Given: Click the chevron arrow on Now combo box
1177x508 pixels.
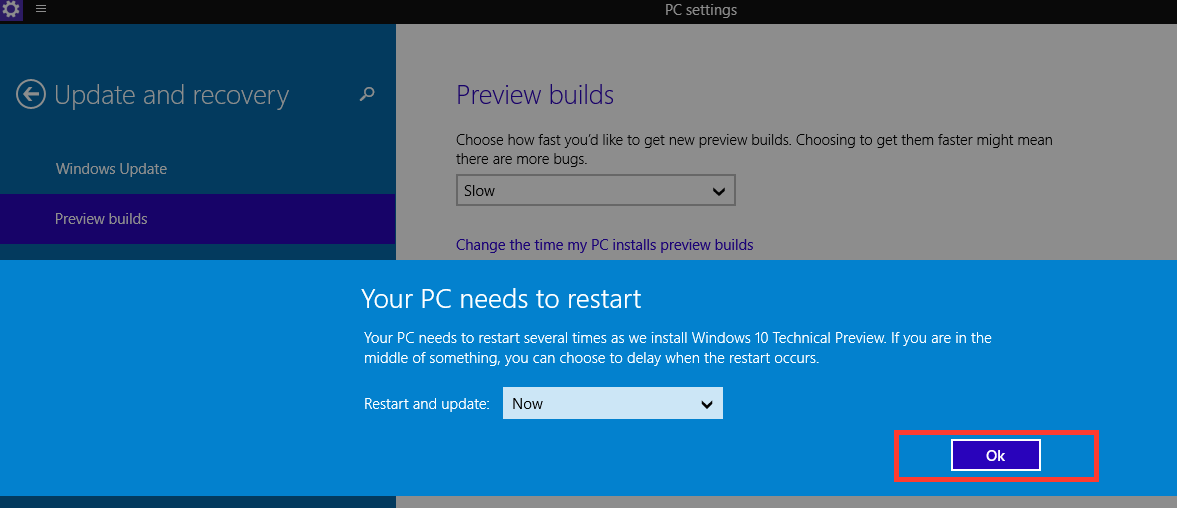Looking at the screenshot, I should pos(706,404).
